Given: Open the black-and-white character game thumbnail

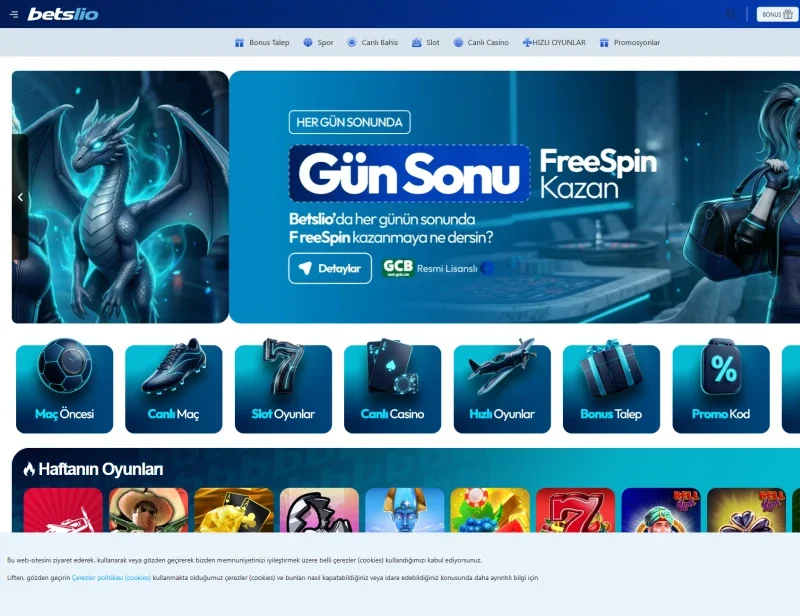Looking at the screenshot, I should [x=319, y=510].
